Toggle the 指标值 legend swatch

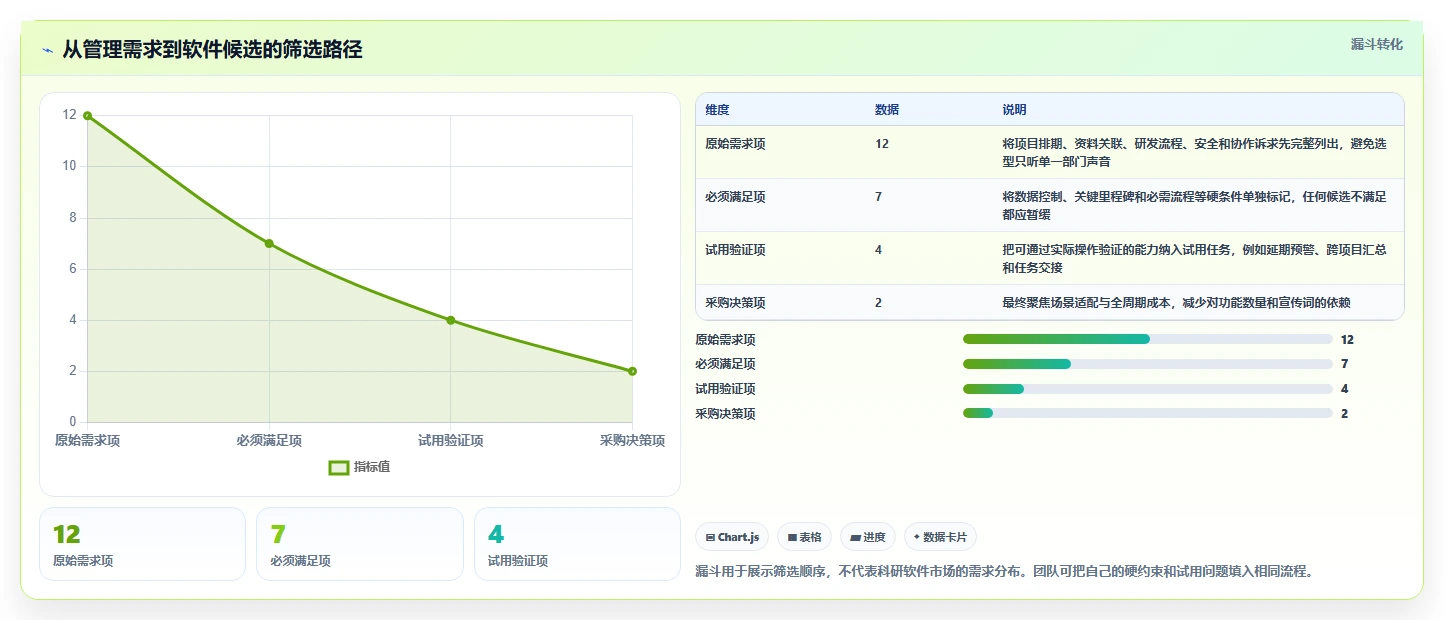click(339, 467)
